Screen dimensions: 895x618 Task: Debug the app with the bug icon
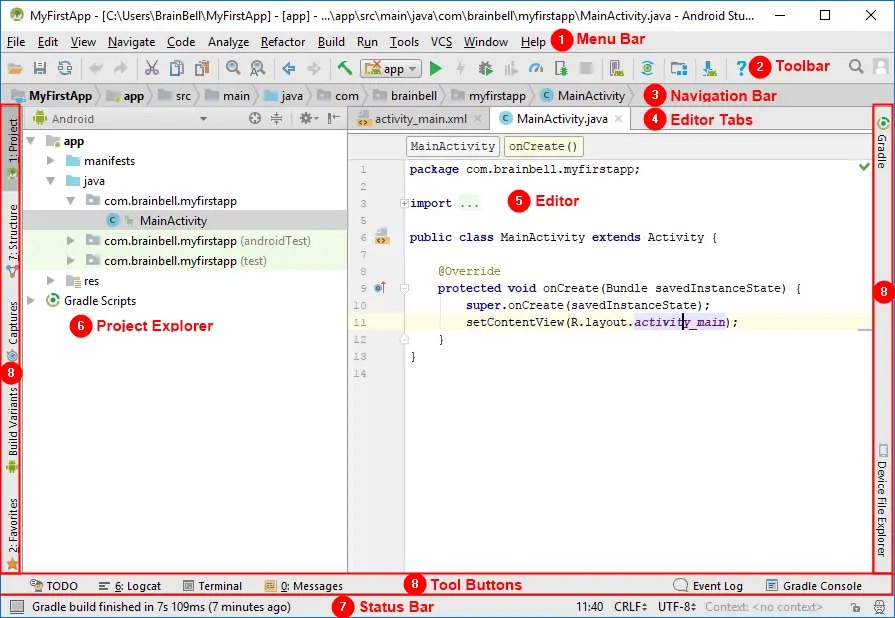coord(486,69)
